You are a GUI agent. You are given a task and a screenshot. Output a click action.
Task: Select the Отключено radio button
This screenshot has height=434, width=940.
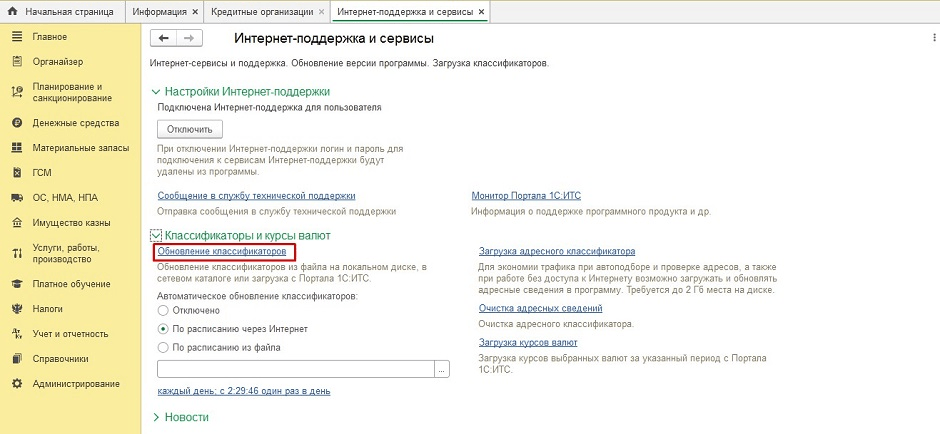[x=164, y=311]
